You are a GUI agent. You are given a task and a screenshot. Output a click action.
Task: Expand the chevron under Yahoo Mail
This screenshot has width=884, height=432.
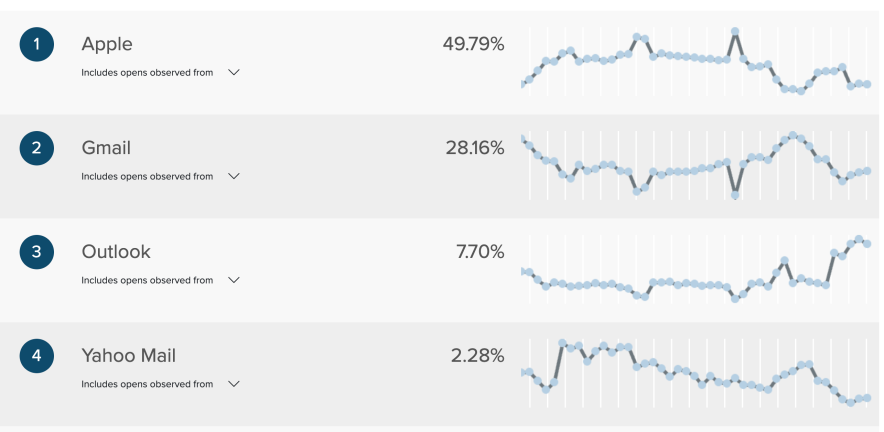click(234, 383)
